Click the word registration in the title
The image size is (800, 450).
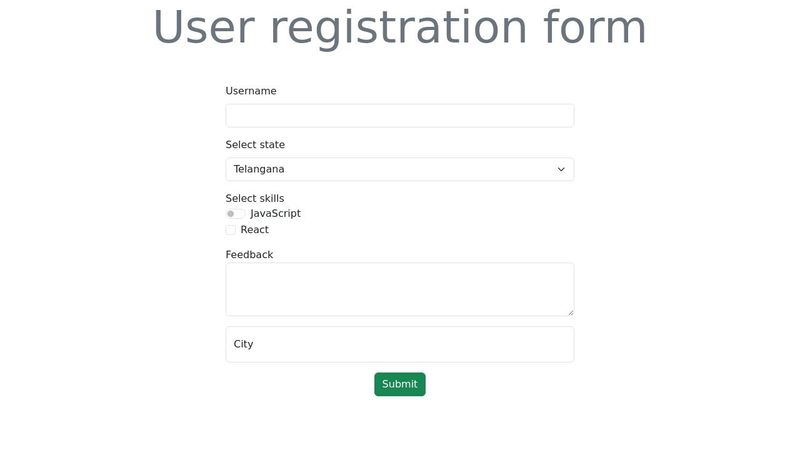pyautogui.click(x=399, y=28)
